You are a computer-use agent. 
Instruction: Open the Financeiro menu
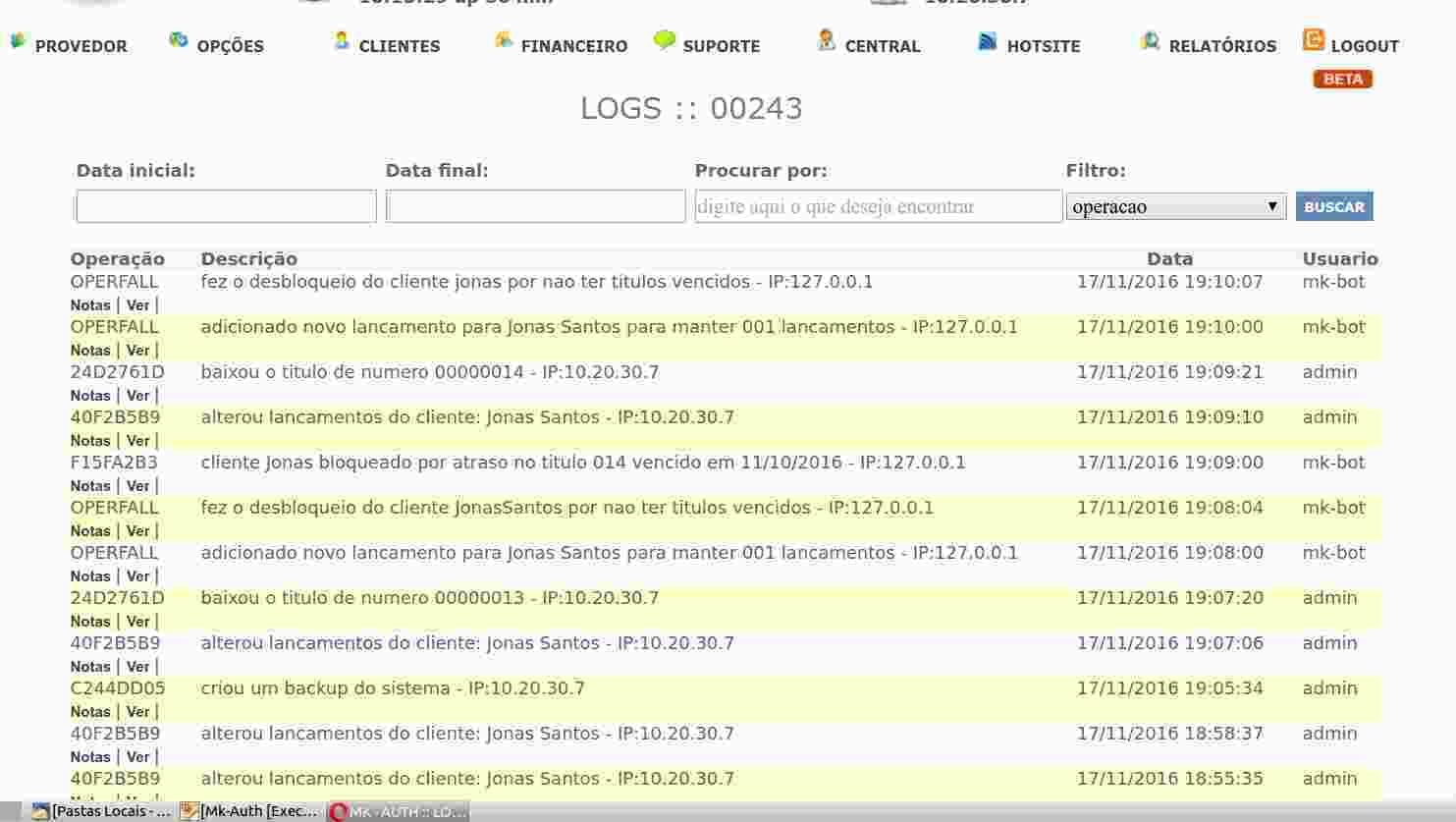click(x=573, y=46)
